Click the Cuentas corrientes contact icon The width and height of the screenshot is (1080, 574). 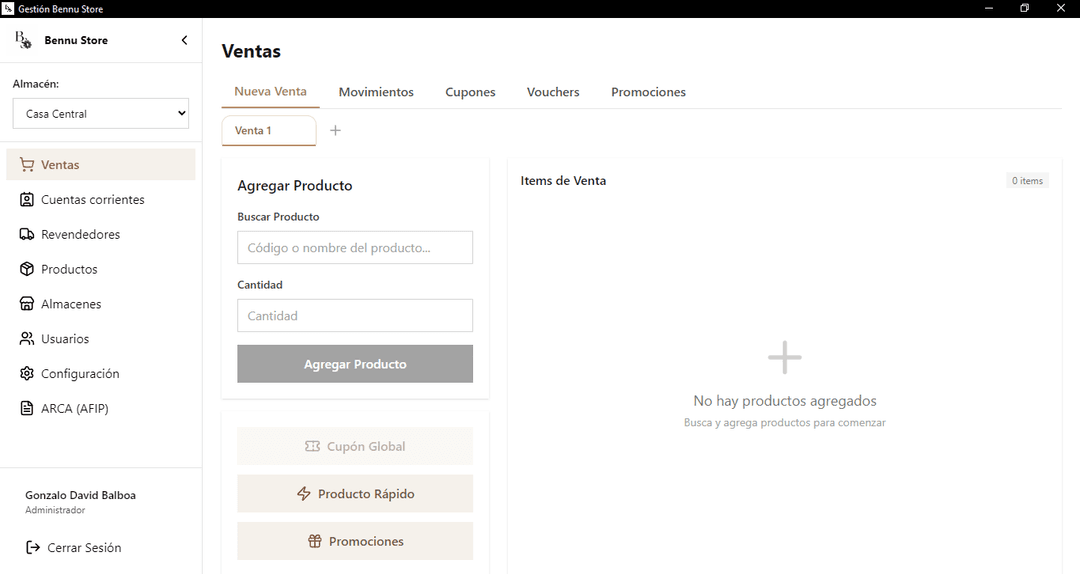[27, 200]
